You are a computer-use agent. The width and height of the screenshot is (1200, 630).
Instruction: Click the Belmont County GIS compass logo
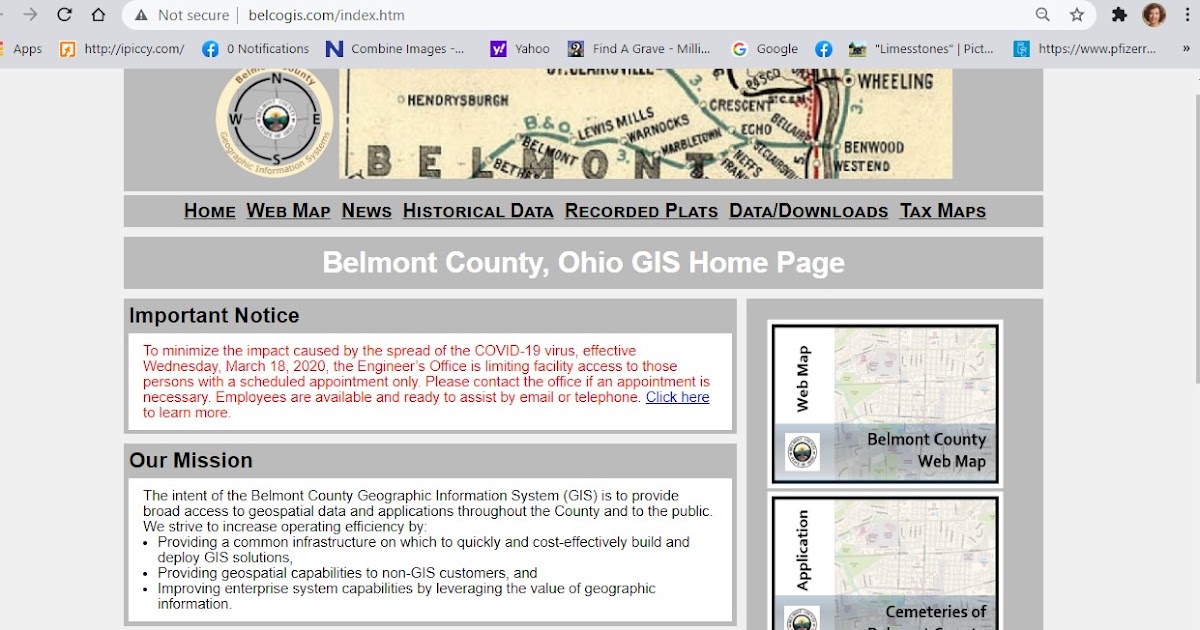[x=275, y=121]
